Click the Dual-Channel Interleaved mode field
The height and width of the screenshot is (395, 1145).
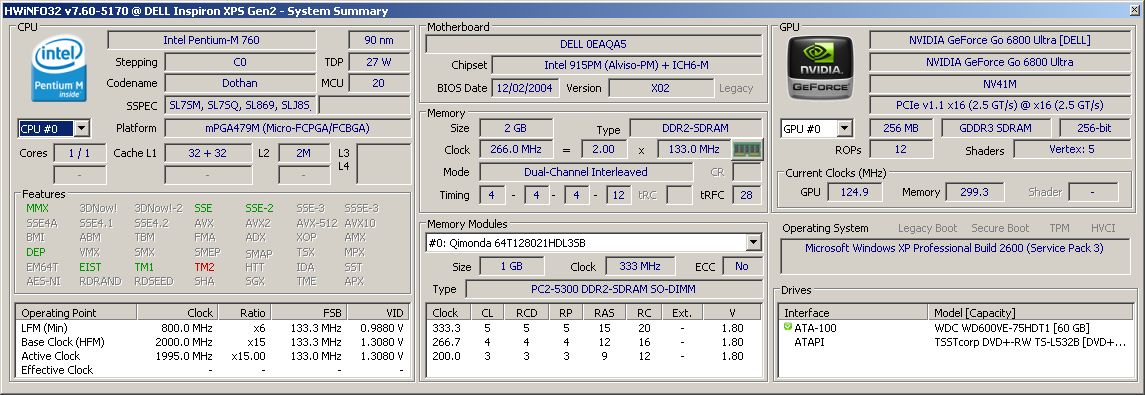point(586,172)
